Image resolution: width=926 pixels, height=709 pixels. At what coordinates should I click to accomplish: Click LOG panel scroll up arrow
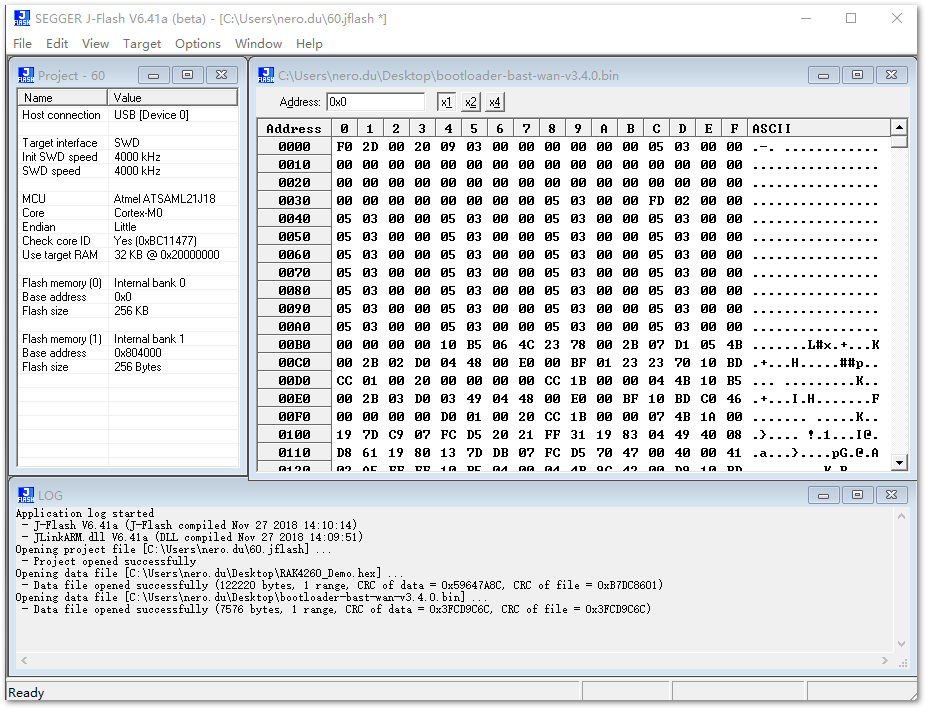901,516
